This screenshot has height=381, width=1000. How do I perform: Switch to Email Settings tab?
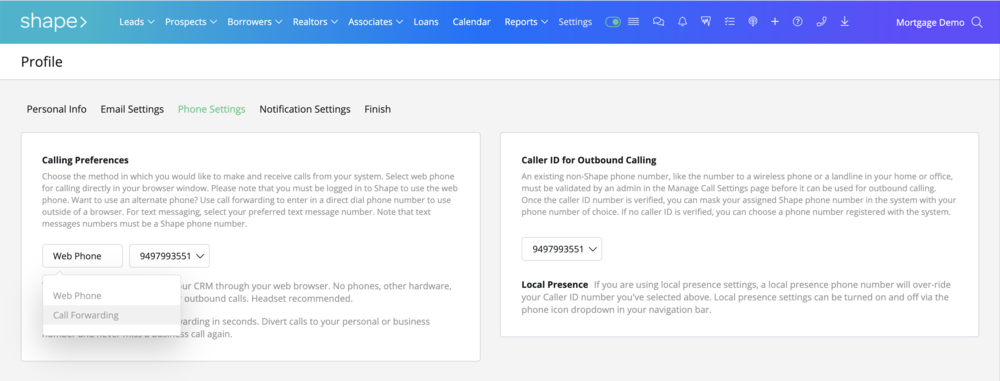(x=132, y=109)
